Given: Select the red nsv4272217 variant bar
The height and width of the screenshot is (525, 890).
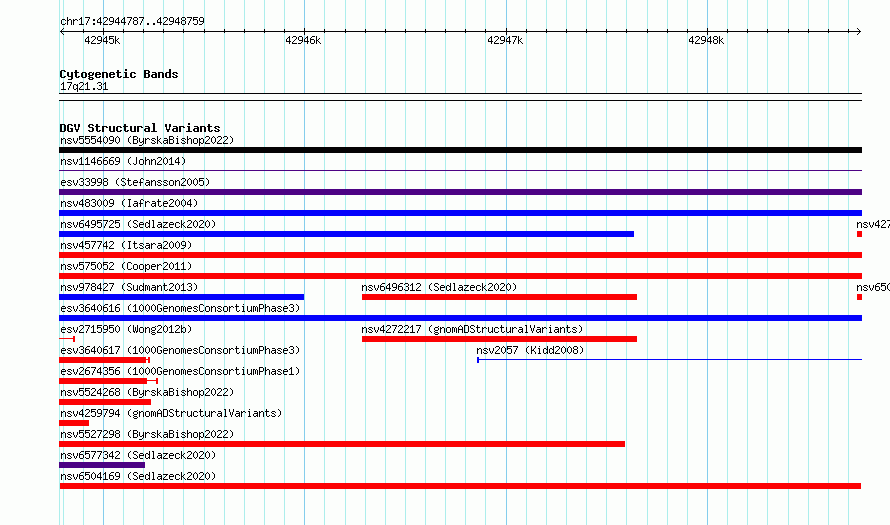Looking at the screenshot, I should (x=499, y=339).
